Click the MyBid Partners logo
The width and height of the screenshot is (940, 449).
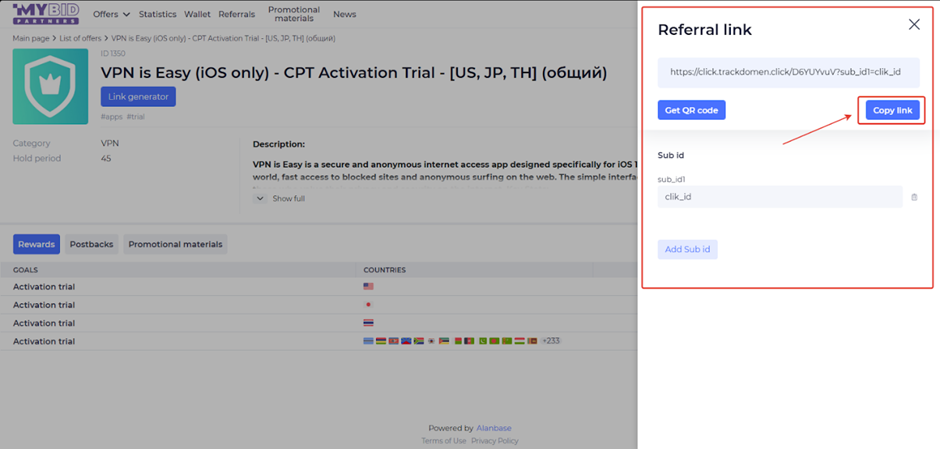46,13
